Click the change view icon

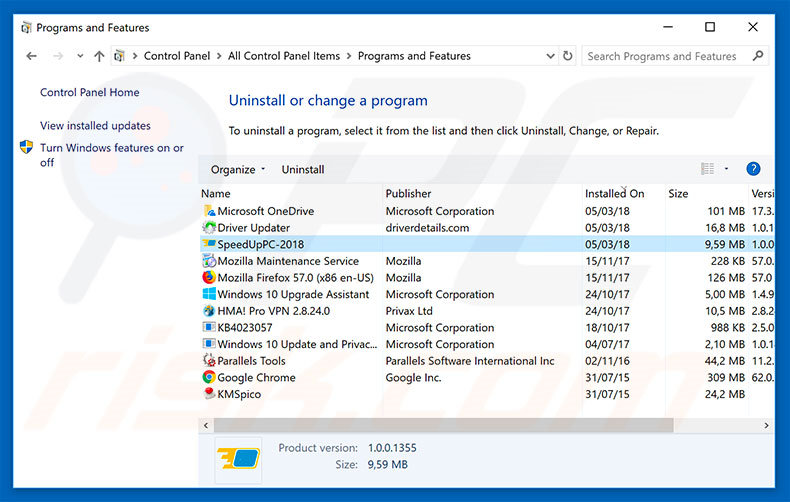tap(707, 169)
